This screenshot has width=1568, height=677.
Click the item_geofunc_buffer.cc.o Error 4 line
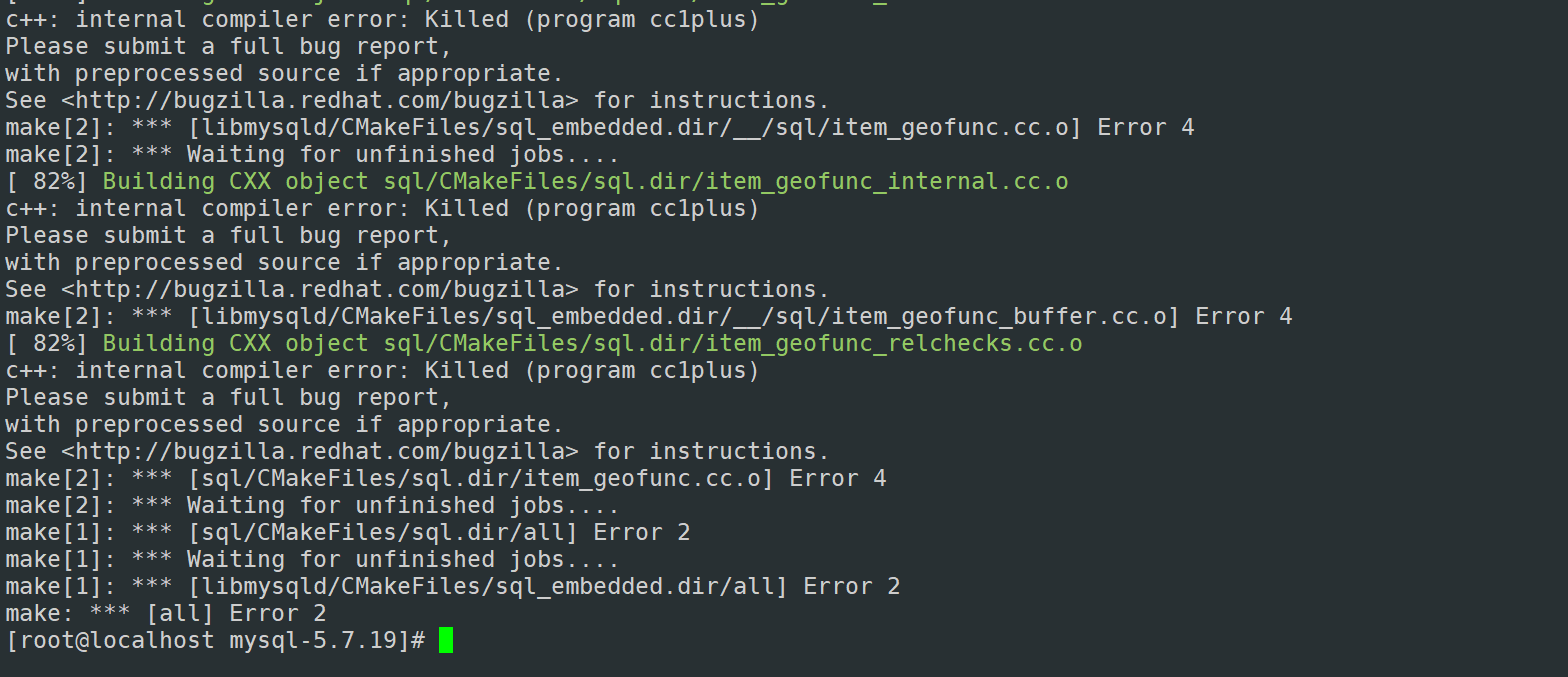(649, 316)
